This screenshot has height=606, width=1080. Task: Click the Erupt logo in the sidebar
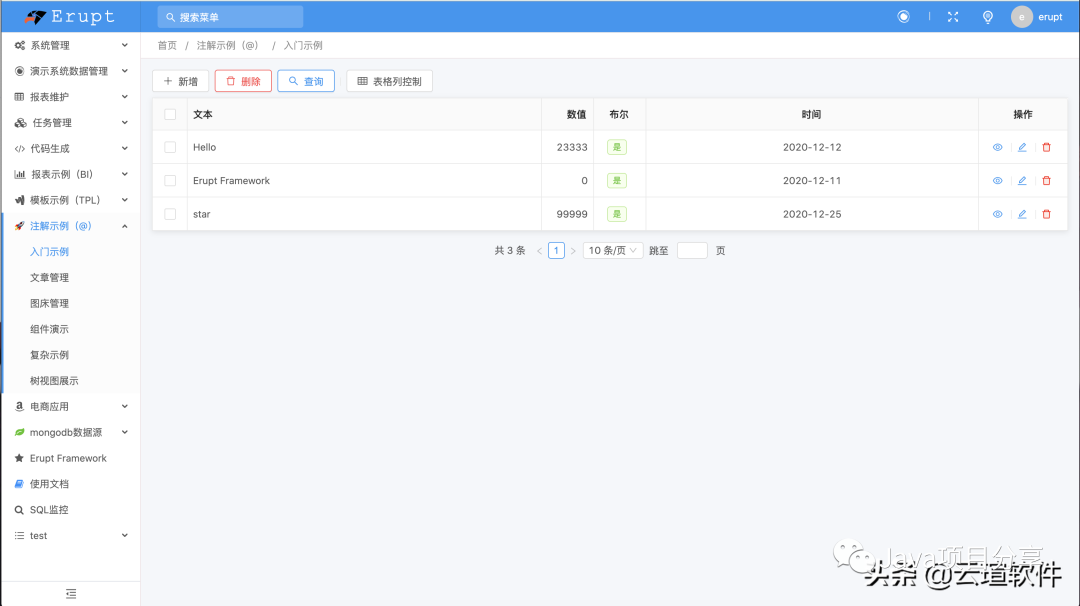[70, 16]
